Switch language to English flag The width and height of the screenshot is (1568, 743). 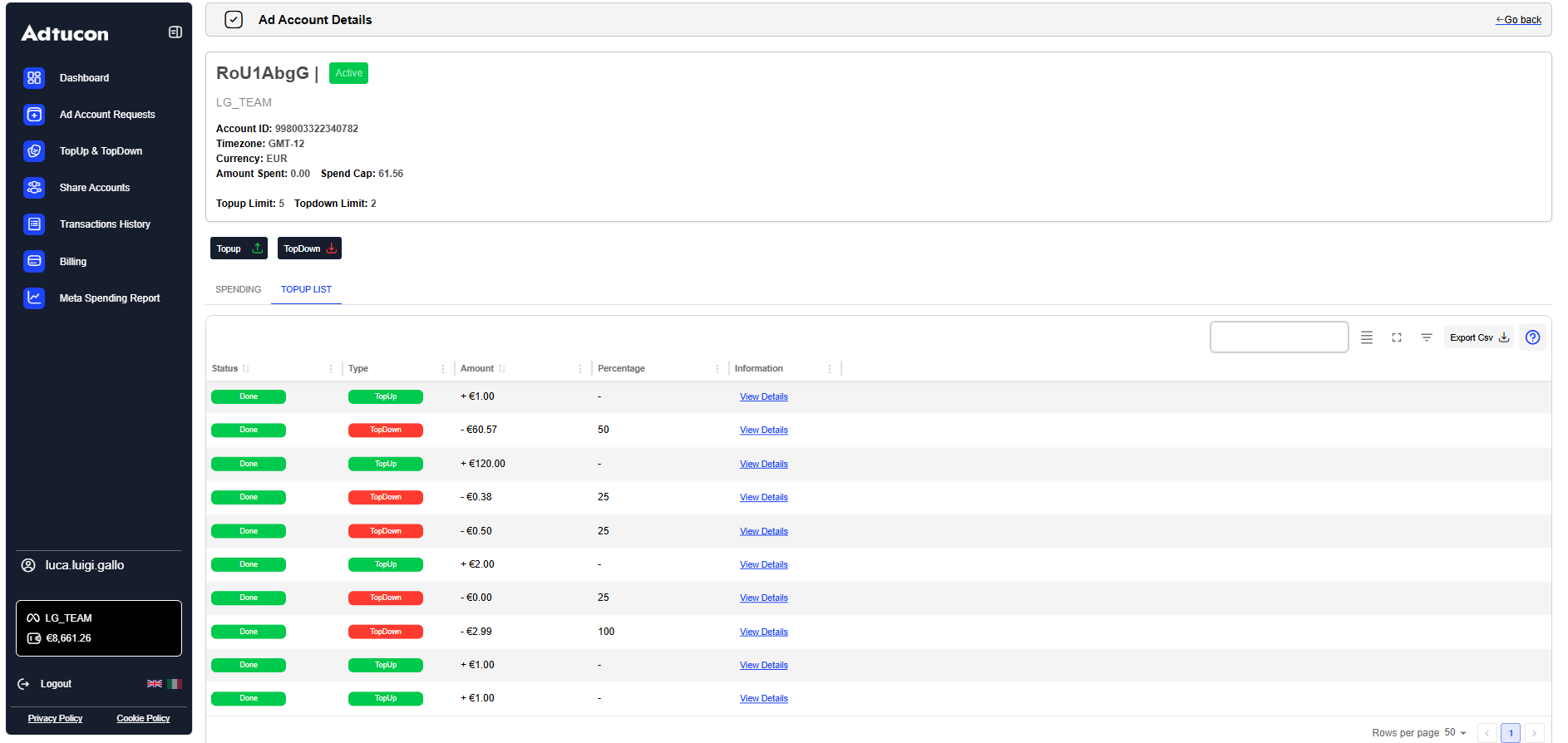pyautogui.click(x=155, y=684)
